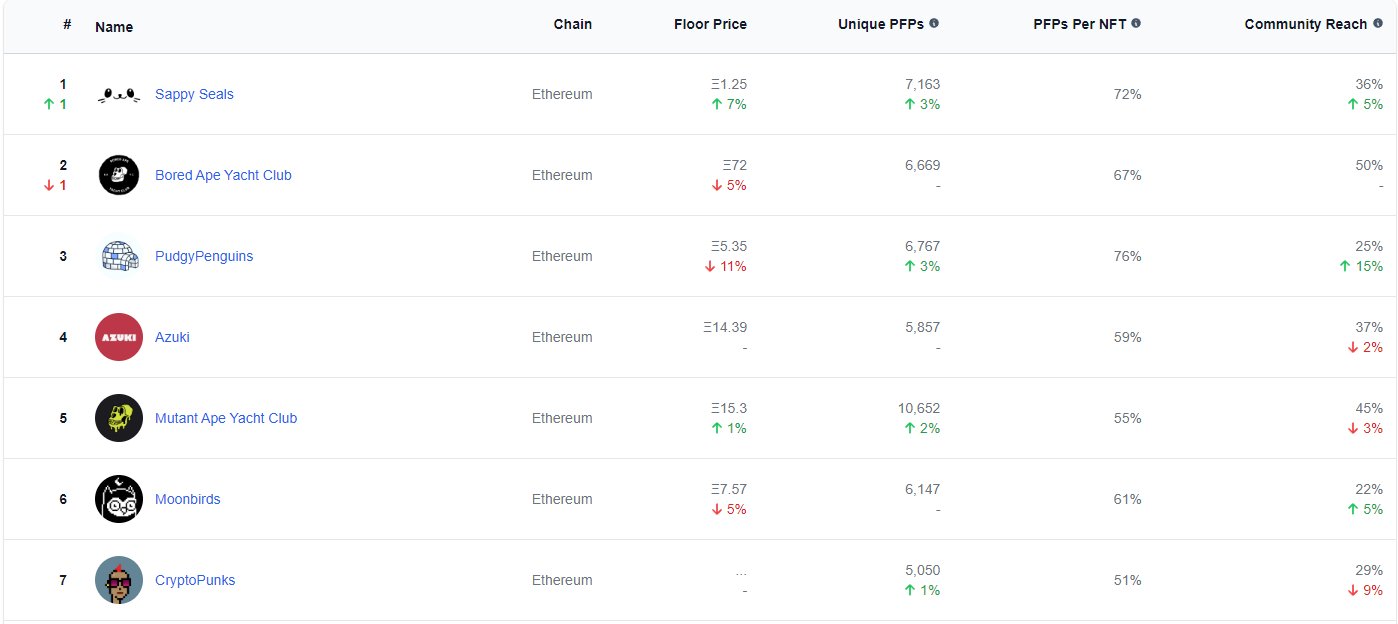Click the PudgyPenguins igloo logo
This screenshot has width=1398, height=624.
119,256
